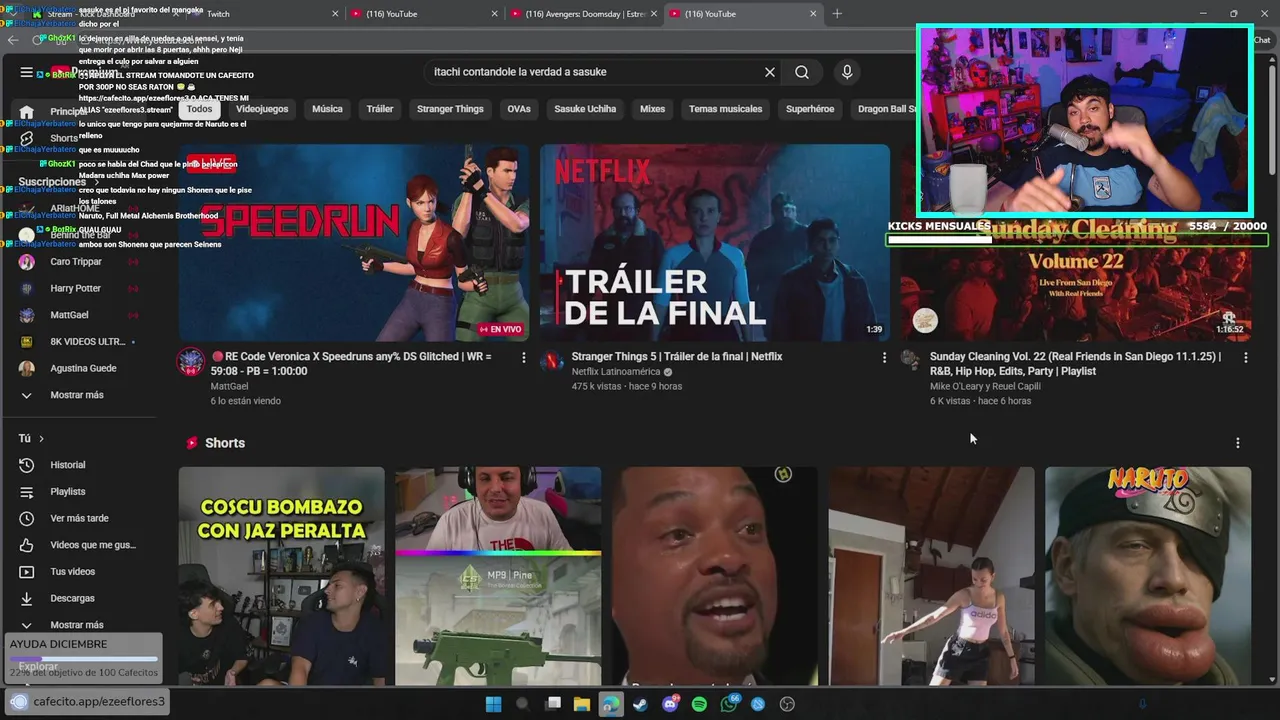Select the Todos filter chip
Image resolution: width=1280 pixels, height=720 pixels.
pos(199,109)
